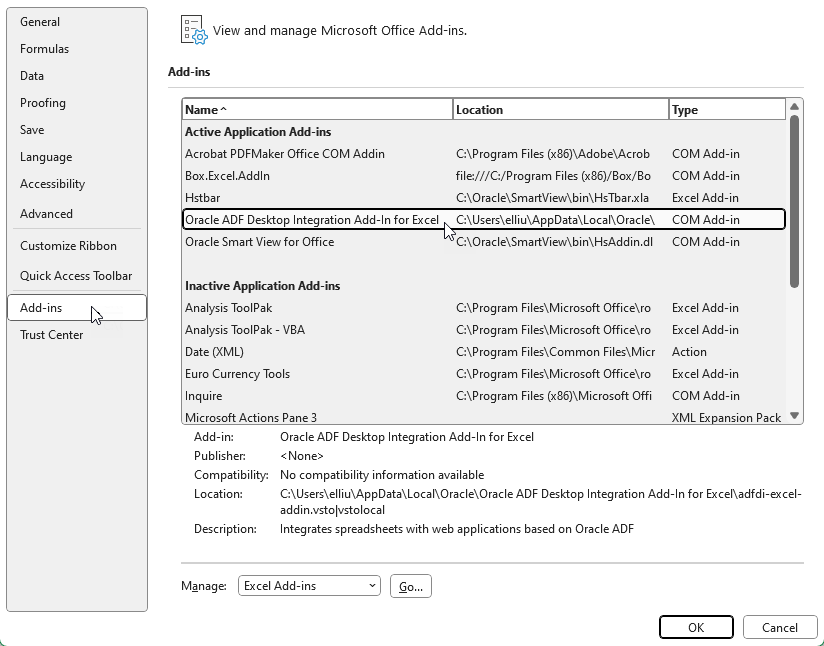
Task: Select Acrobat PDFMaker Office COM Addin row
Action: coord(285,154)
